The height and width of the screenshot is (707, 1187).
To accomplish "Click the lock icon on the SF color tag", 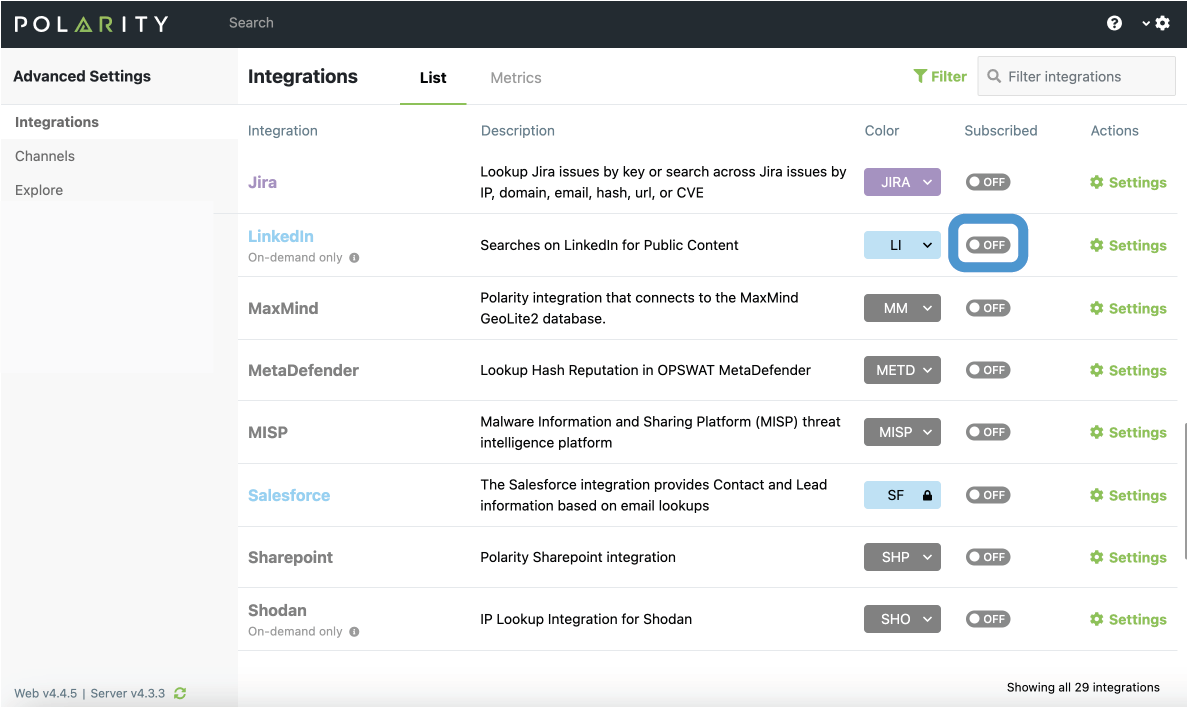I will (x=927, y=495).
